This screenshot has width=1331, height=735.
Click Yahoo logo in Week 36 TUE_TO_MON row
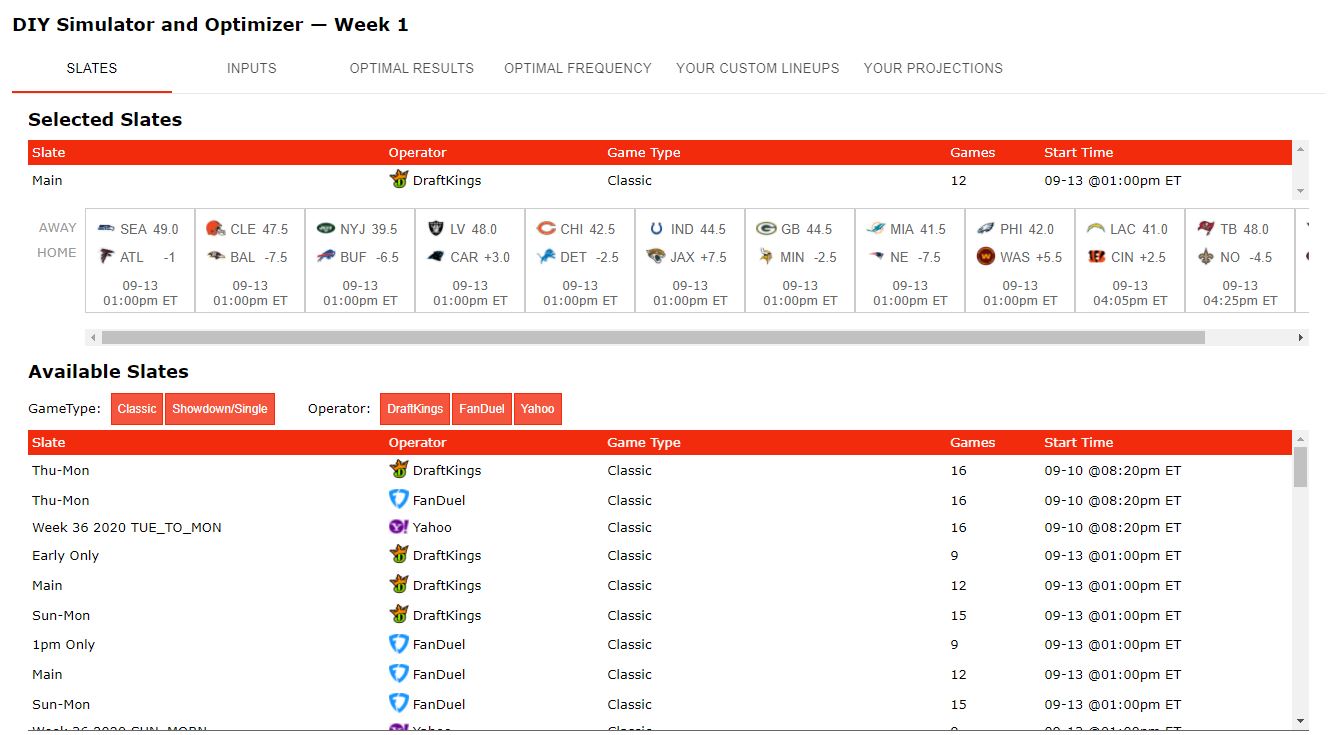399,527
